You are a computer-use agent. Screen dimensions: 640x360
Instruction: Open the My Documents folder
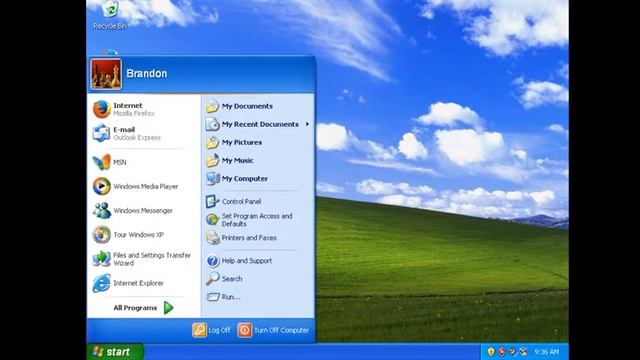coord(258,106)
